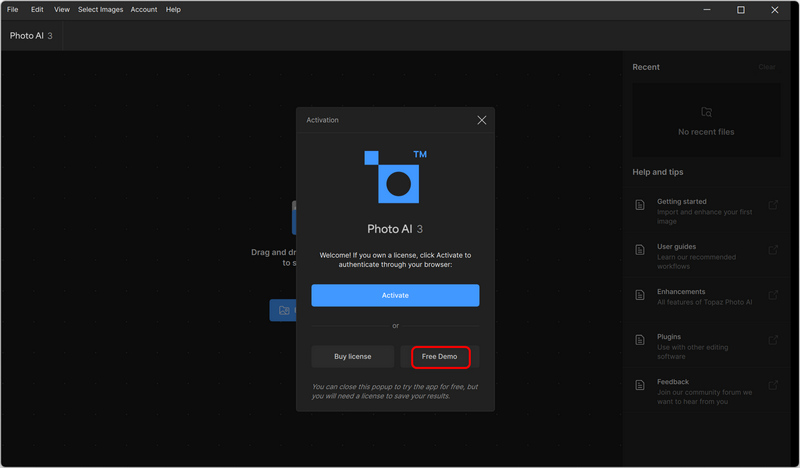Open the File menu
This screenshot has width=800, height=468.
pos(12,9)
